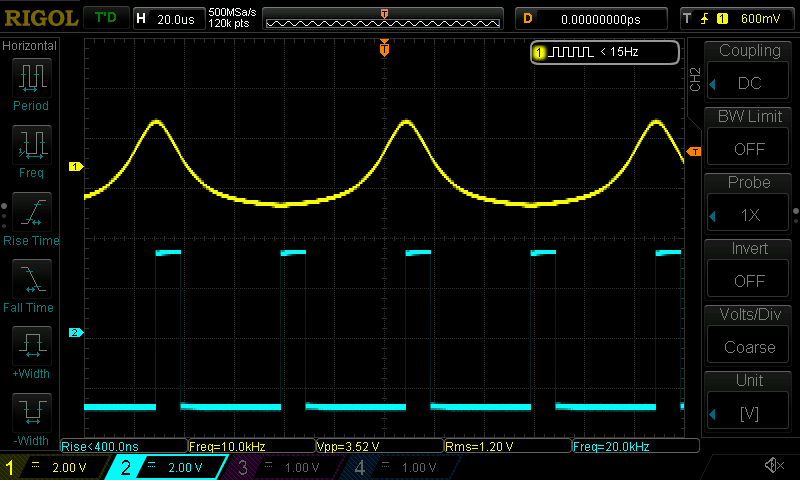This screenshot has height=480, width=800.
Task: Click the Horizontal menu header
Action: click(30, 45)
